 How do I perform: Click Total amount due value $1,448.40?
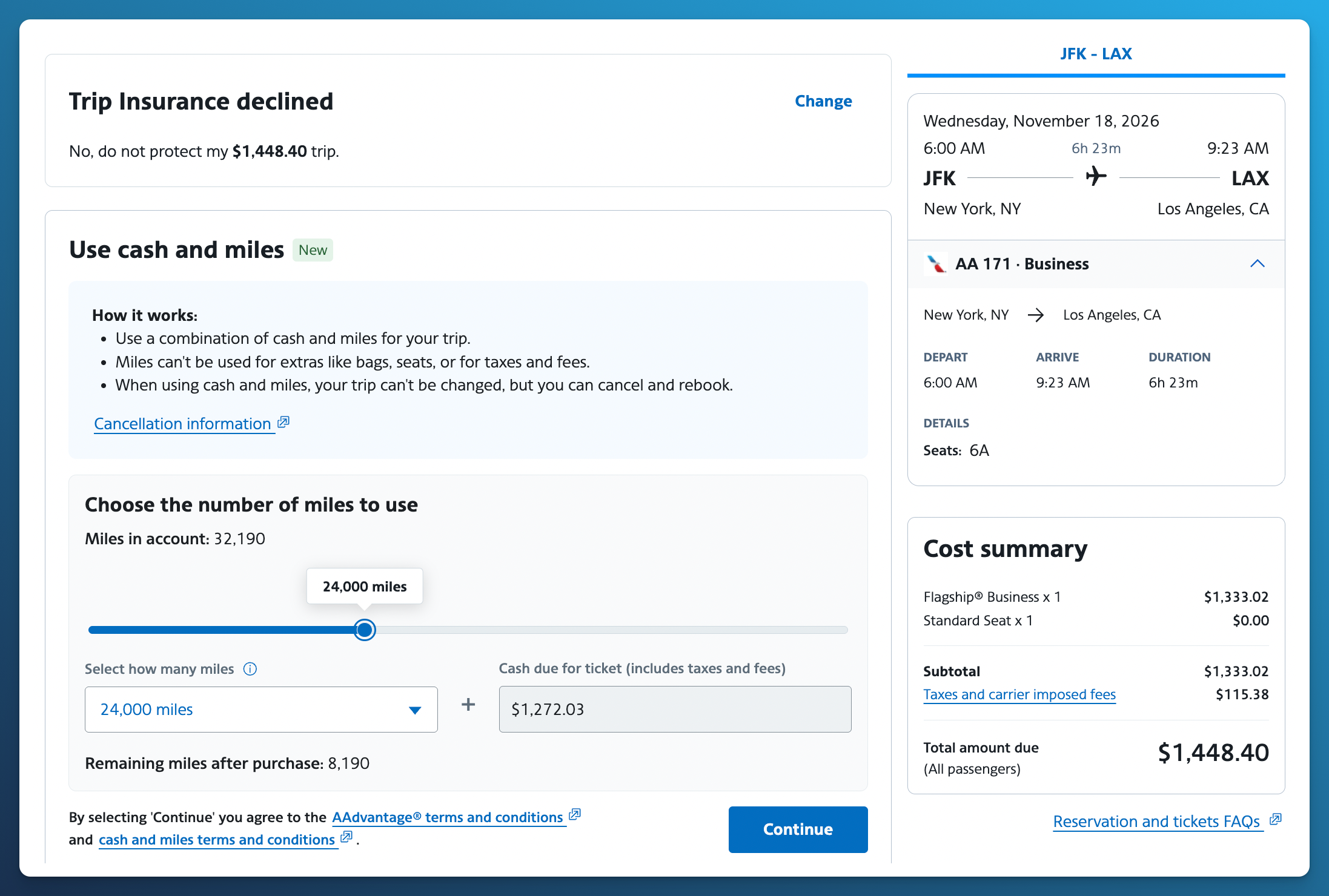(1213, 753)
